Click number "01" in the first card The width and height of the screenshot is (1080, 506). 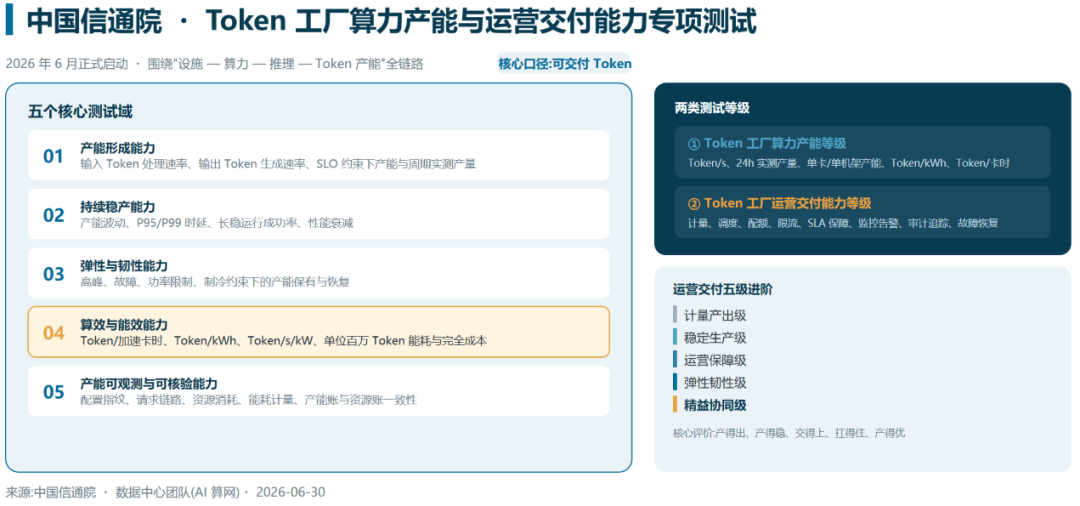[53, 156]
